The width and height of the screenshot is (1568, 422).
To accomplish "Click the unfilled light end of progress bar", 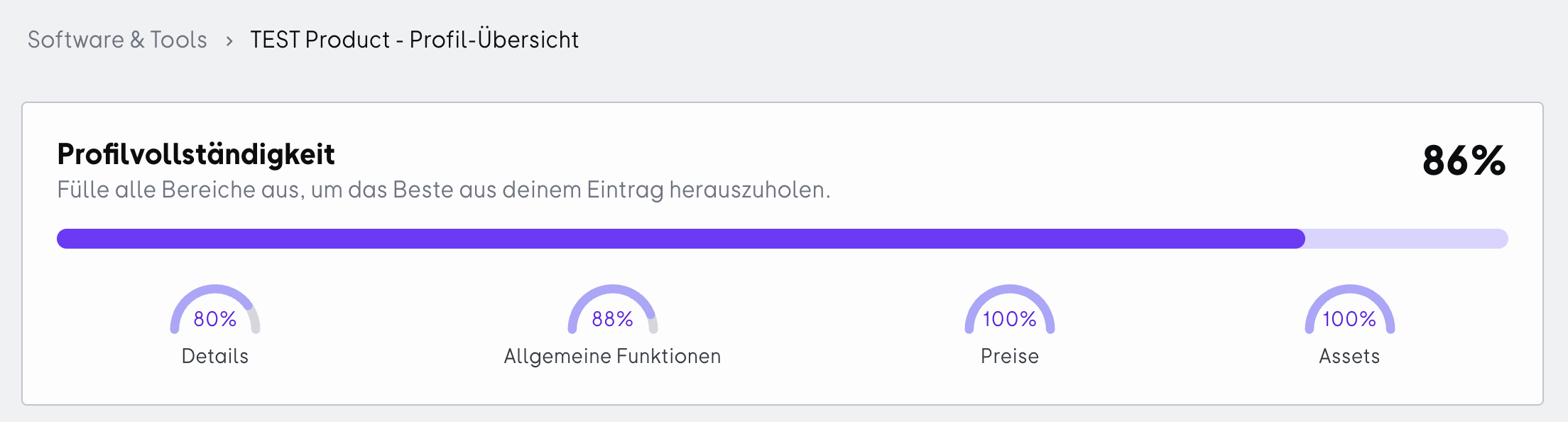I will coord(1407,239).
